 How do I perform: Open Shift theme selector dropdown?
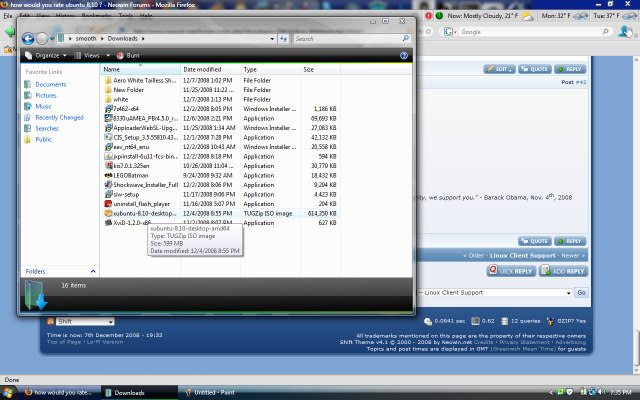pos(85,322)
